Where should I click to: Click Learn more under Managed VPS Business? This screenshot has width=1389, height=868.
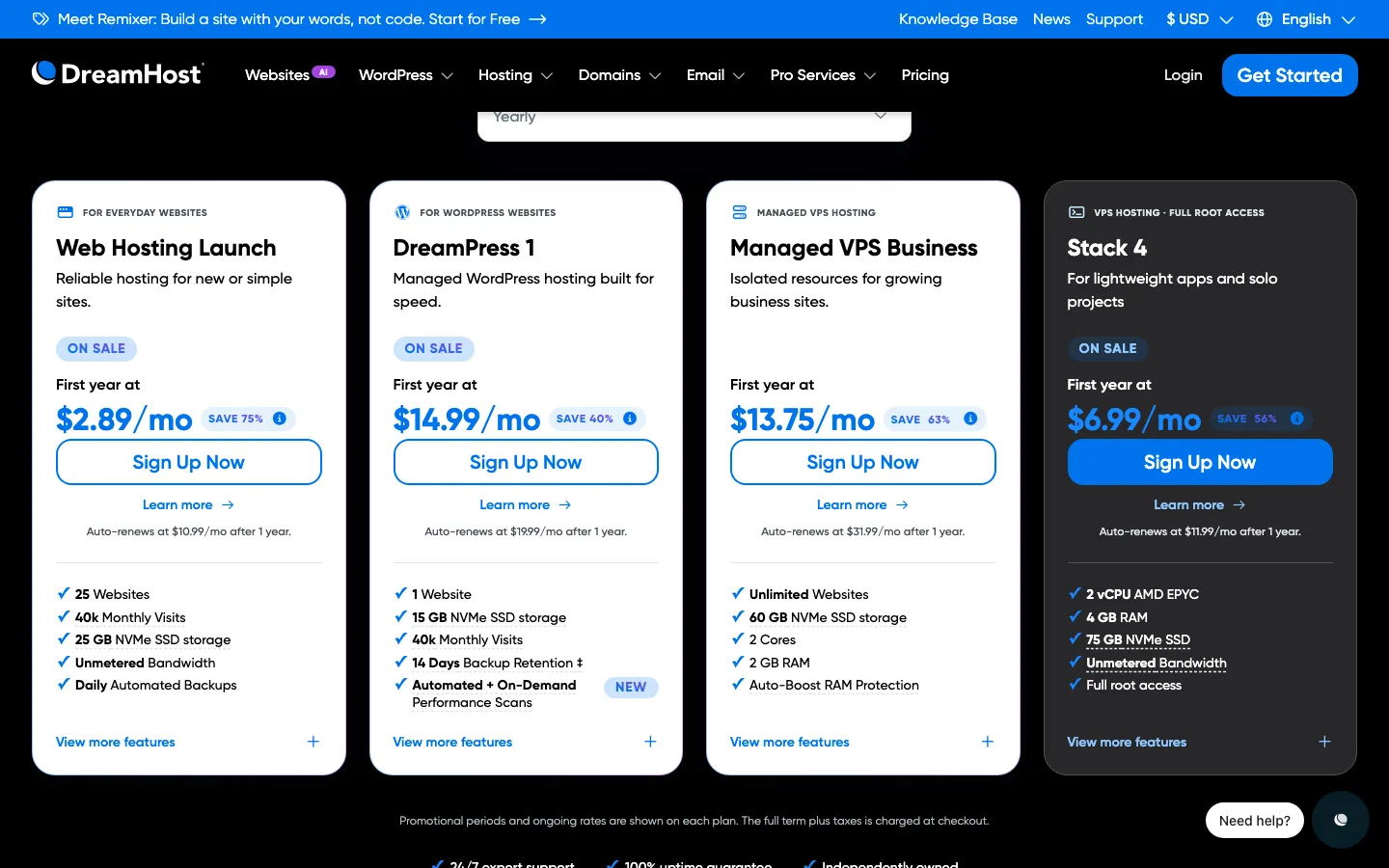tap(863, 504)
